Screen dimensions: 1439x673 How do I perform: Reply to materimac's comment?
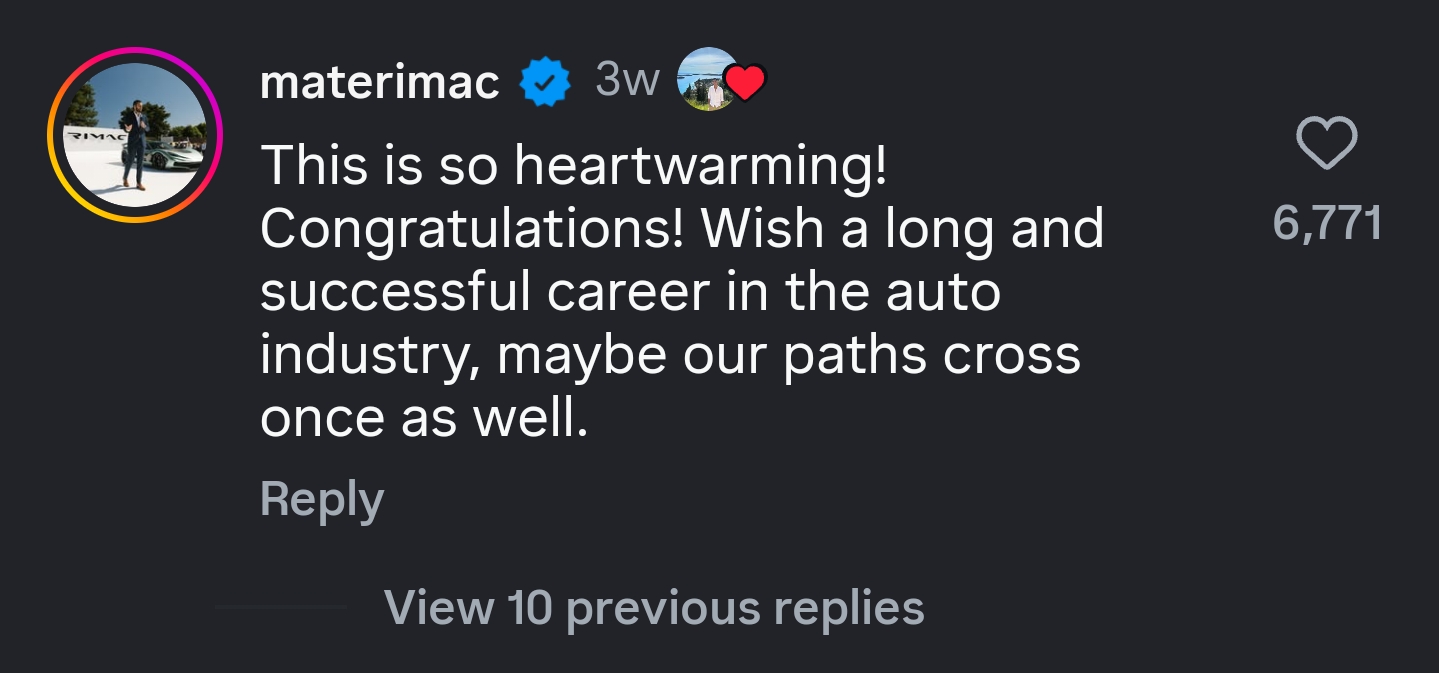321,498
